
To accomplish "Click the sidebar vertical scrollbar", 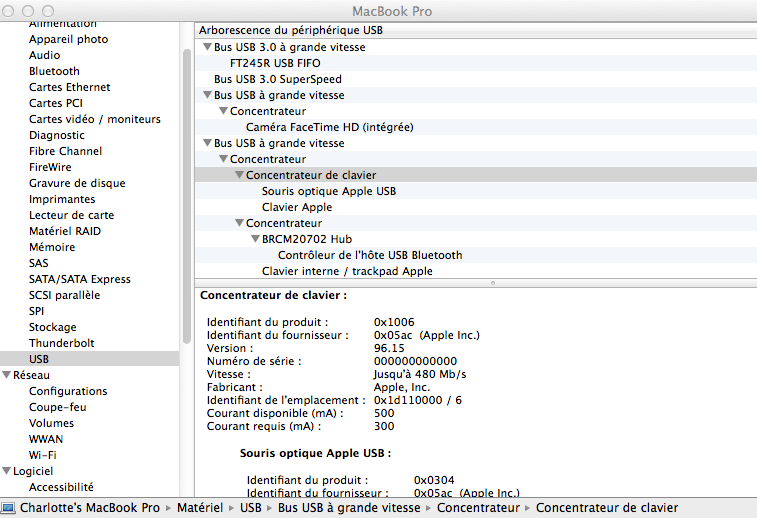I will (x=186, y=200).
